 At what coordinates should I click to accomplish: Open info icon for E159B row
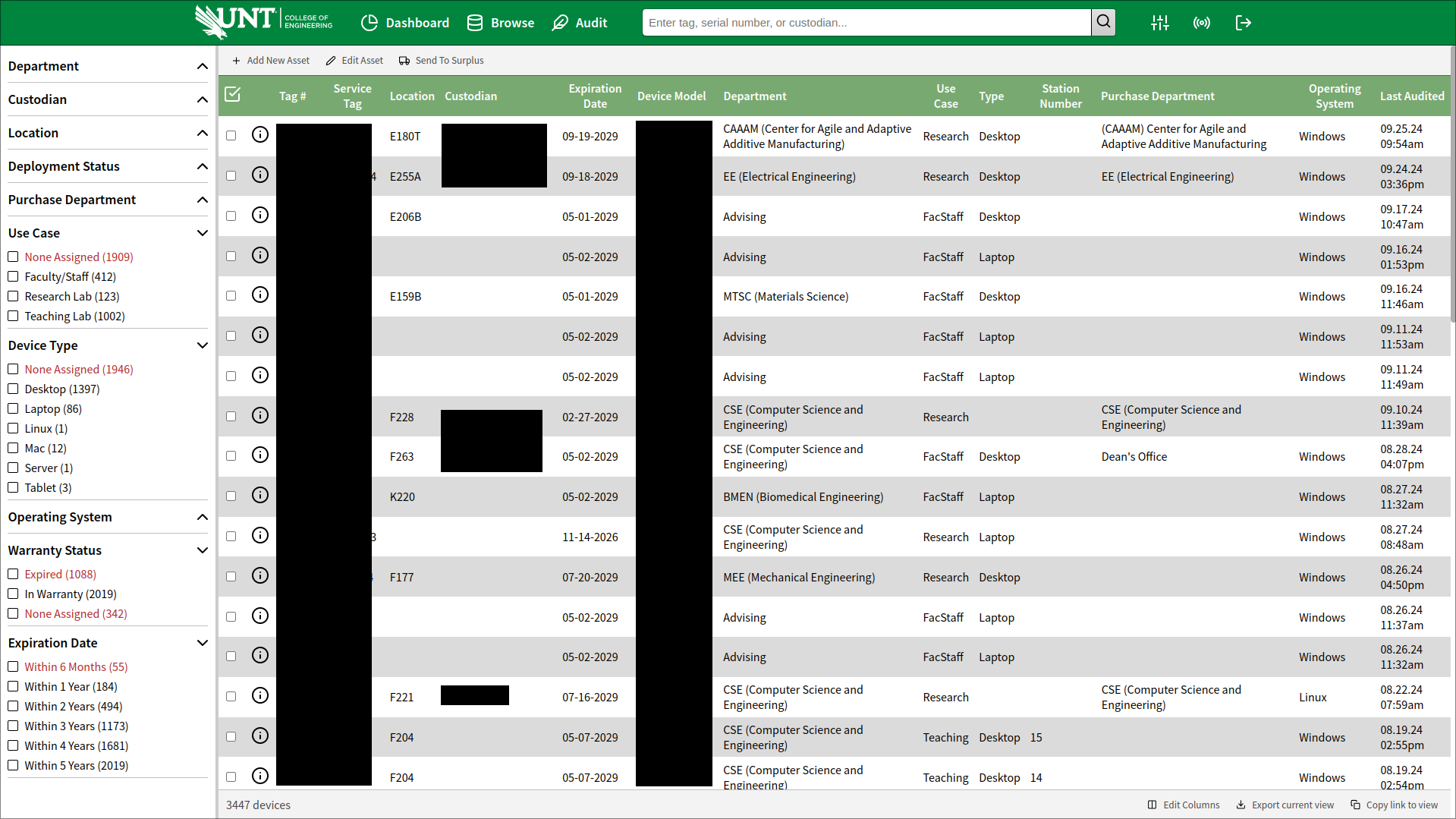pyautogui.click(x=260, y=295)
